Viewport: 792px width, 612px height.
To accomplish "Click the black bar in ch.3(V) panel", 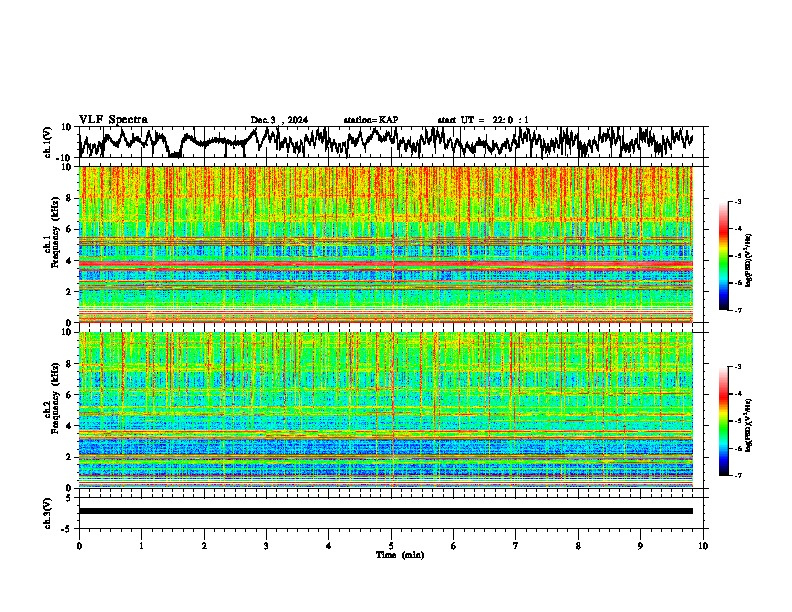I will click(x=386, y=511).
